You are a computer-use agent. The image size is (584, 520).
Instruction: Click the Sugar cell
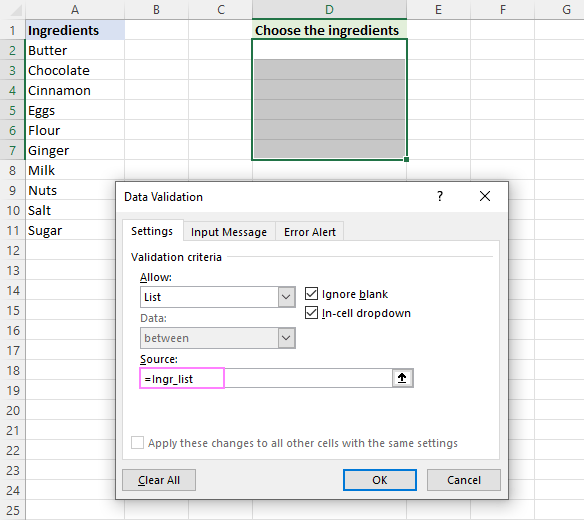(71, 230)
